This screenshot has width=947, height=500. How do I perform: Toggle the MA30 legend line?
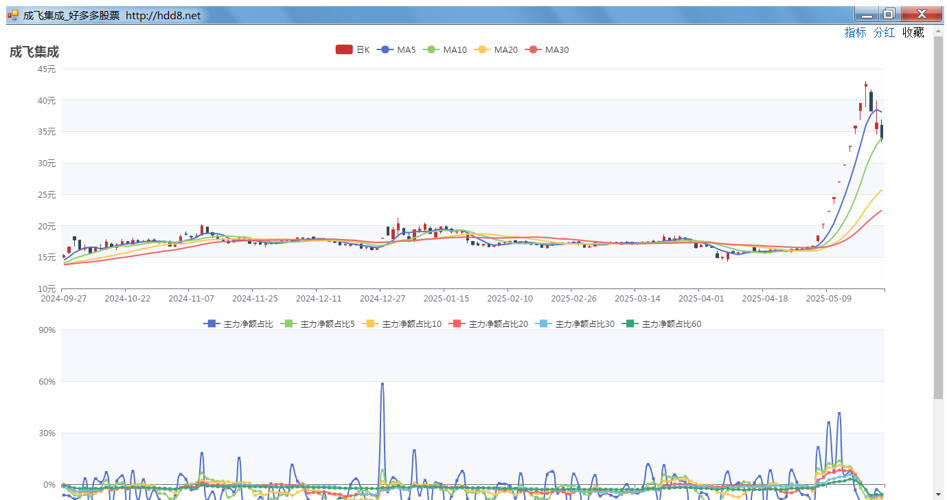pos(547,50)
